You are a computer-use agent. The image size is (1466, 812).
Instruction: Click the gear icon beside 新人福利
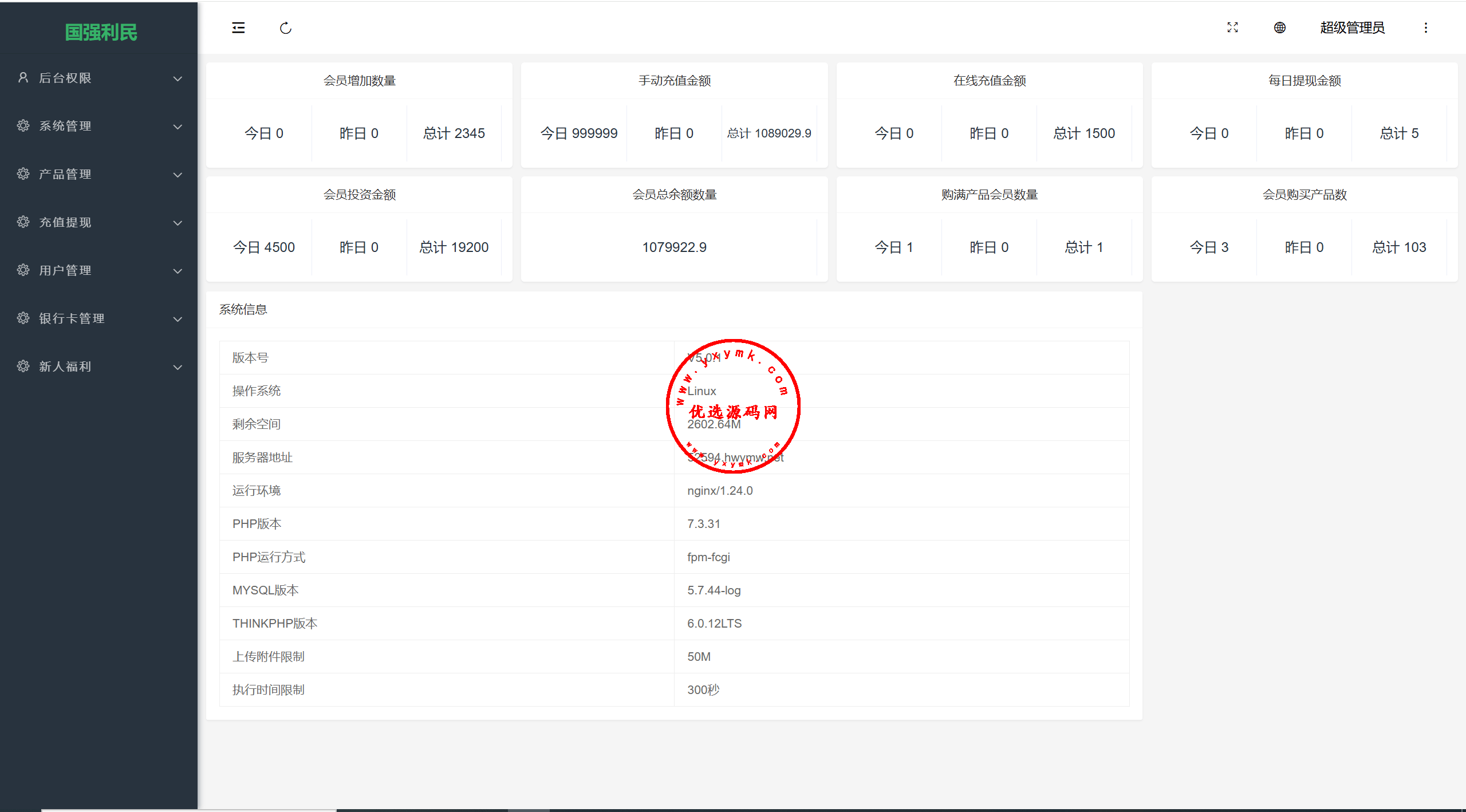click(x=23, y=366)
